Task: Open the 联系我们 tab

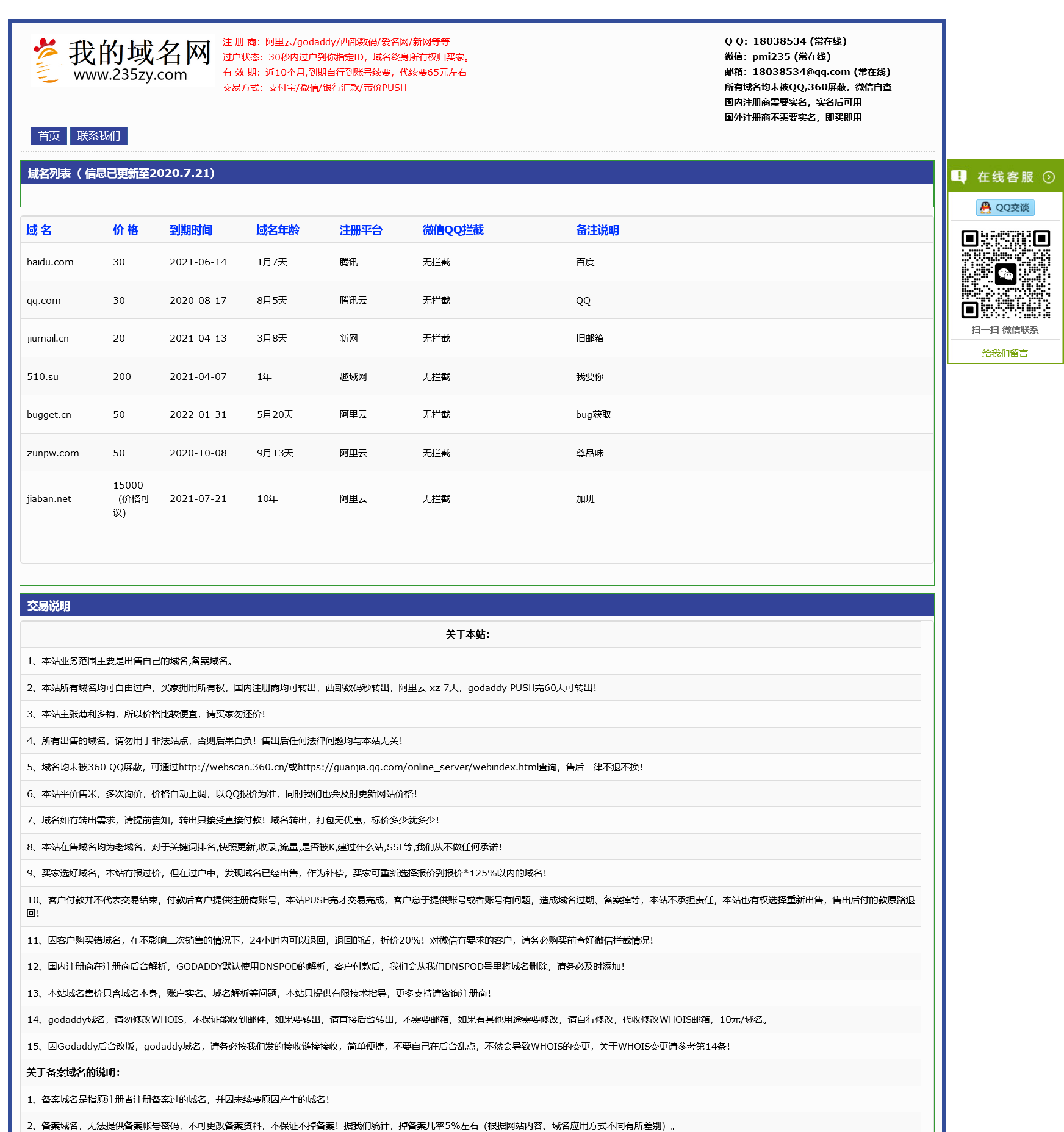Action: 99,135
